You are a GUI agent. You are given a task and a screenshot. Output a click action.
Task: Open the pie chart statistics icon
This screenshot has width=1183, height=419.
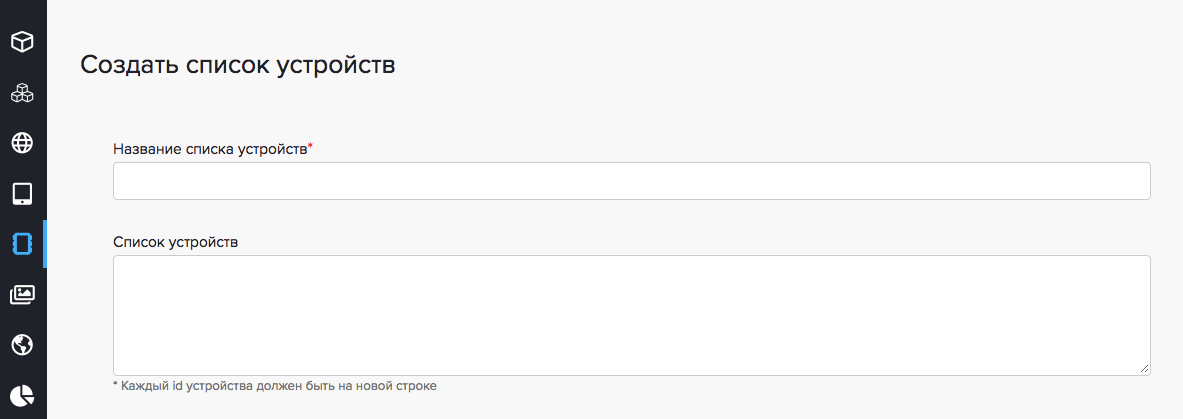point(22,394)
